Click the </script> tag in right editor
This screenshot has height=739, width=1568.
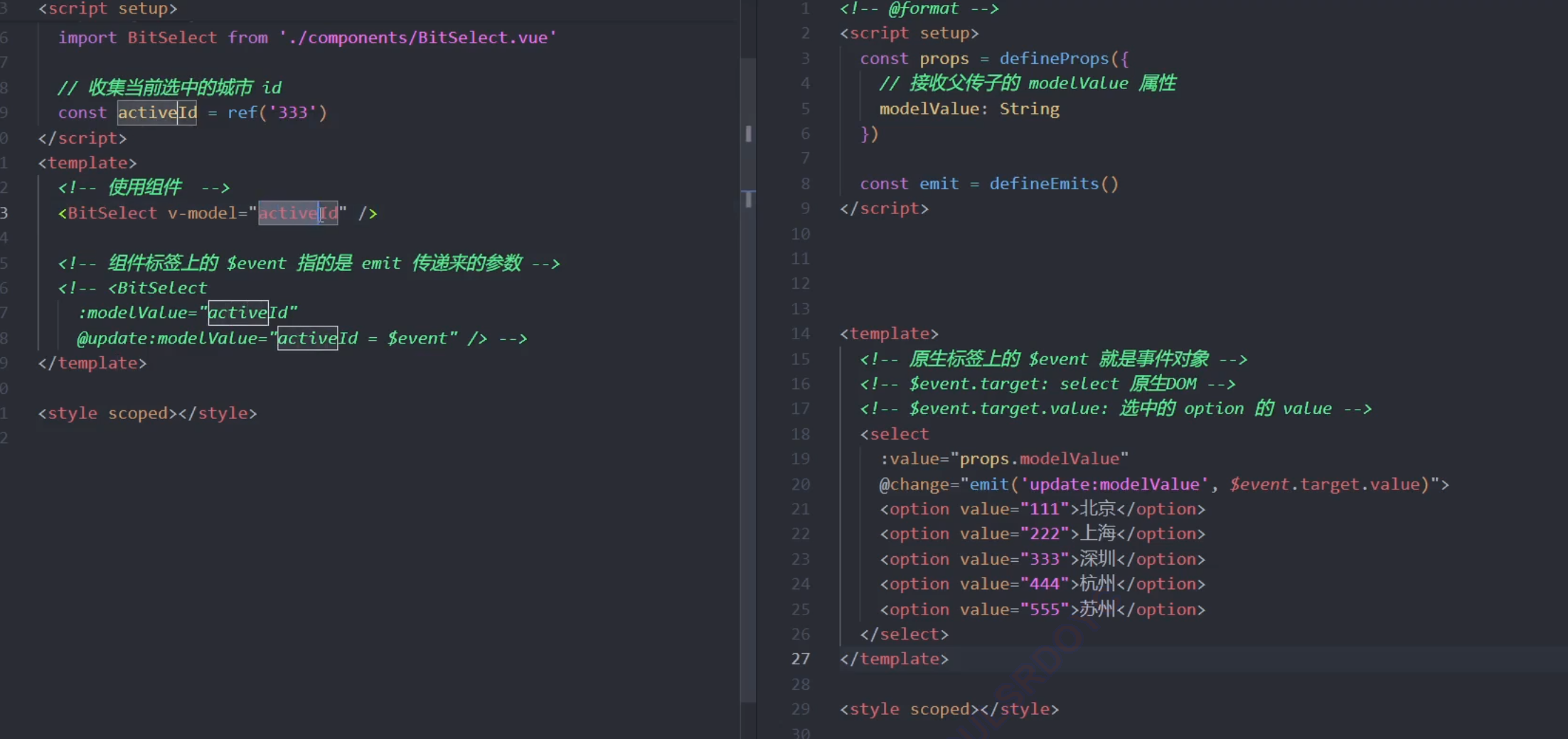[884, 209]
